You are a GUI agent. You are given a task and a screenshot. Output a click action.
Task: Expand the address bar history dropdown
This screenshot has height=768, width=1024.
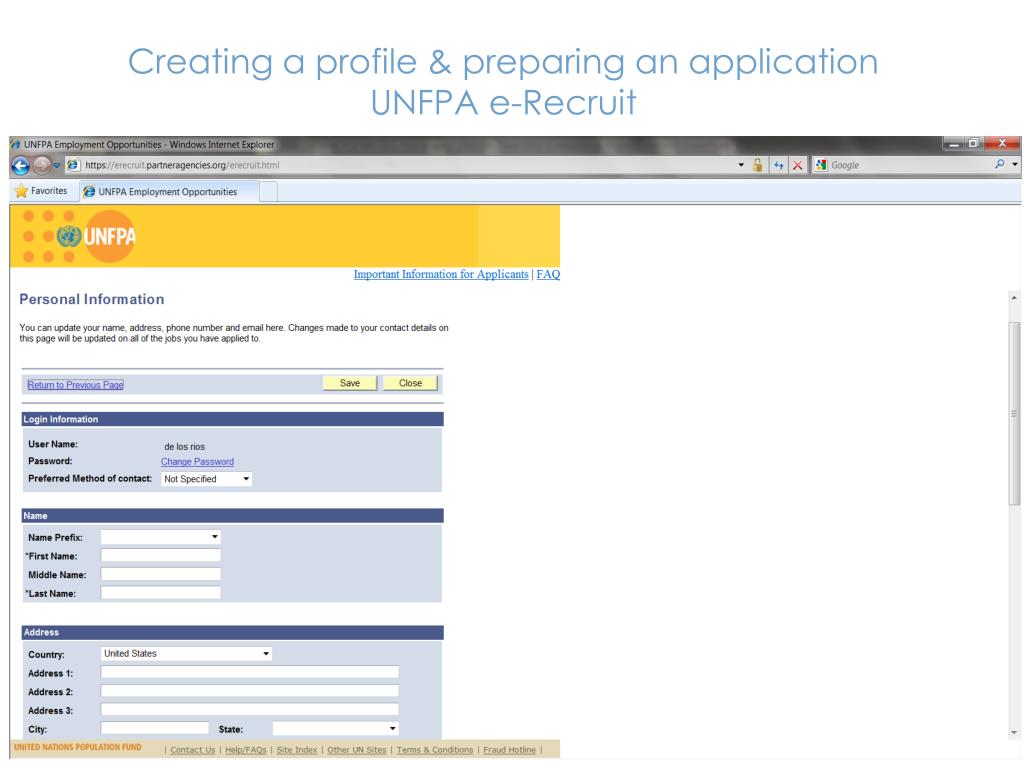click(741, 165)
